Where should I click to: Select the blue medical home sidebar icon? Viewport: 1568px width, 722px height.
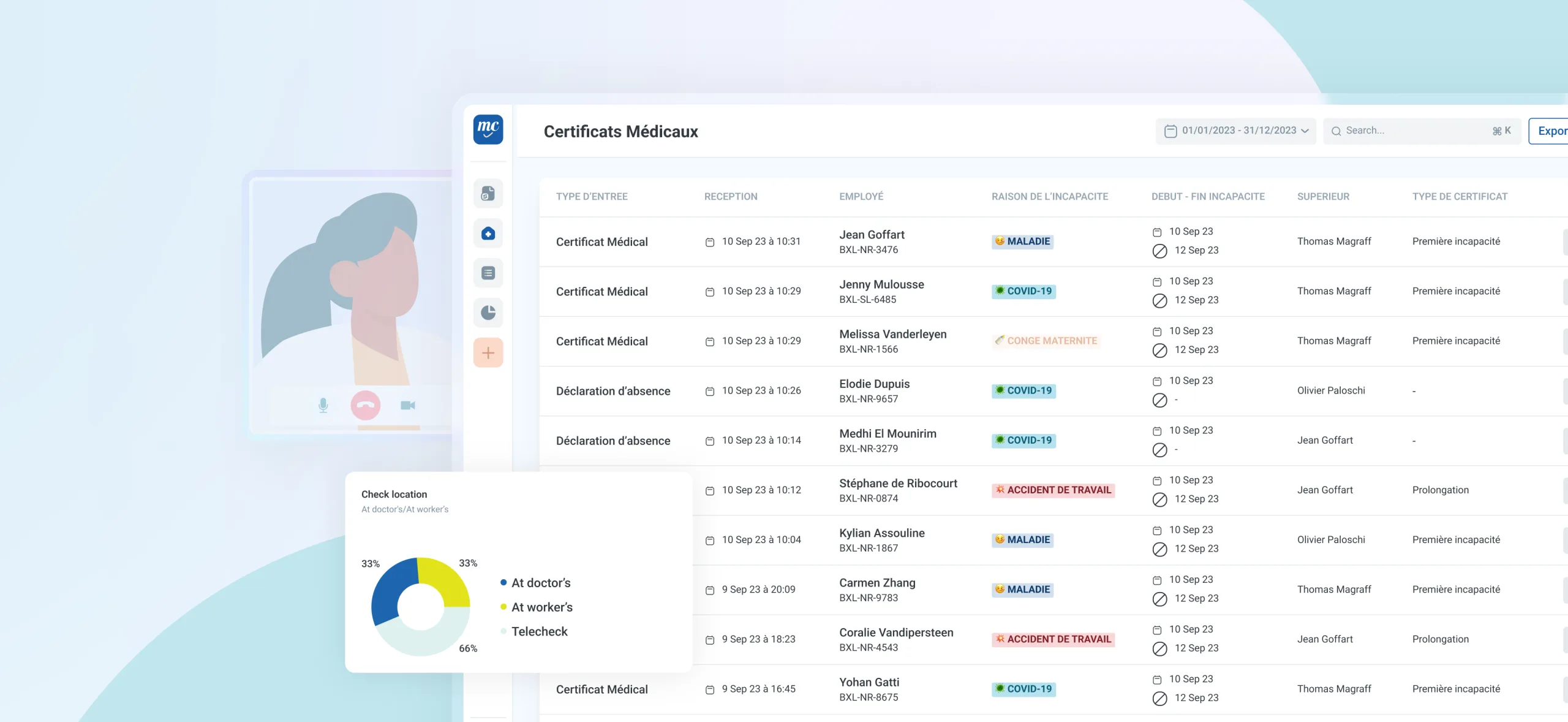[488, 234]
